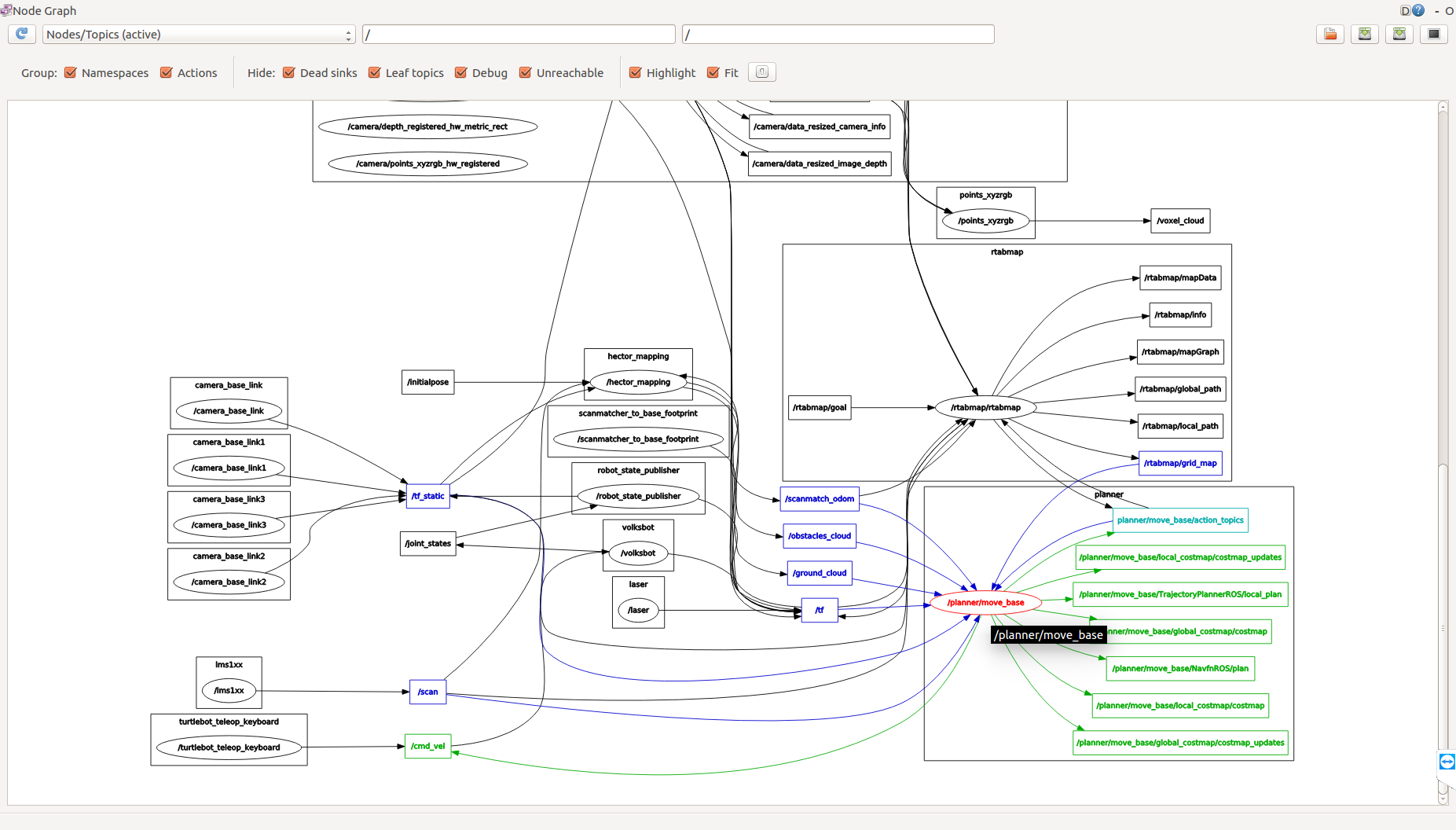The height and width of the screenshot is (830, 1456).
Task: Click the black square save-as-image icon
Action: [x=1434, y=34]
